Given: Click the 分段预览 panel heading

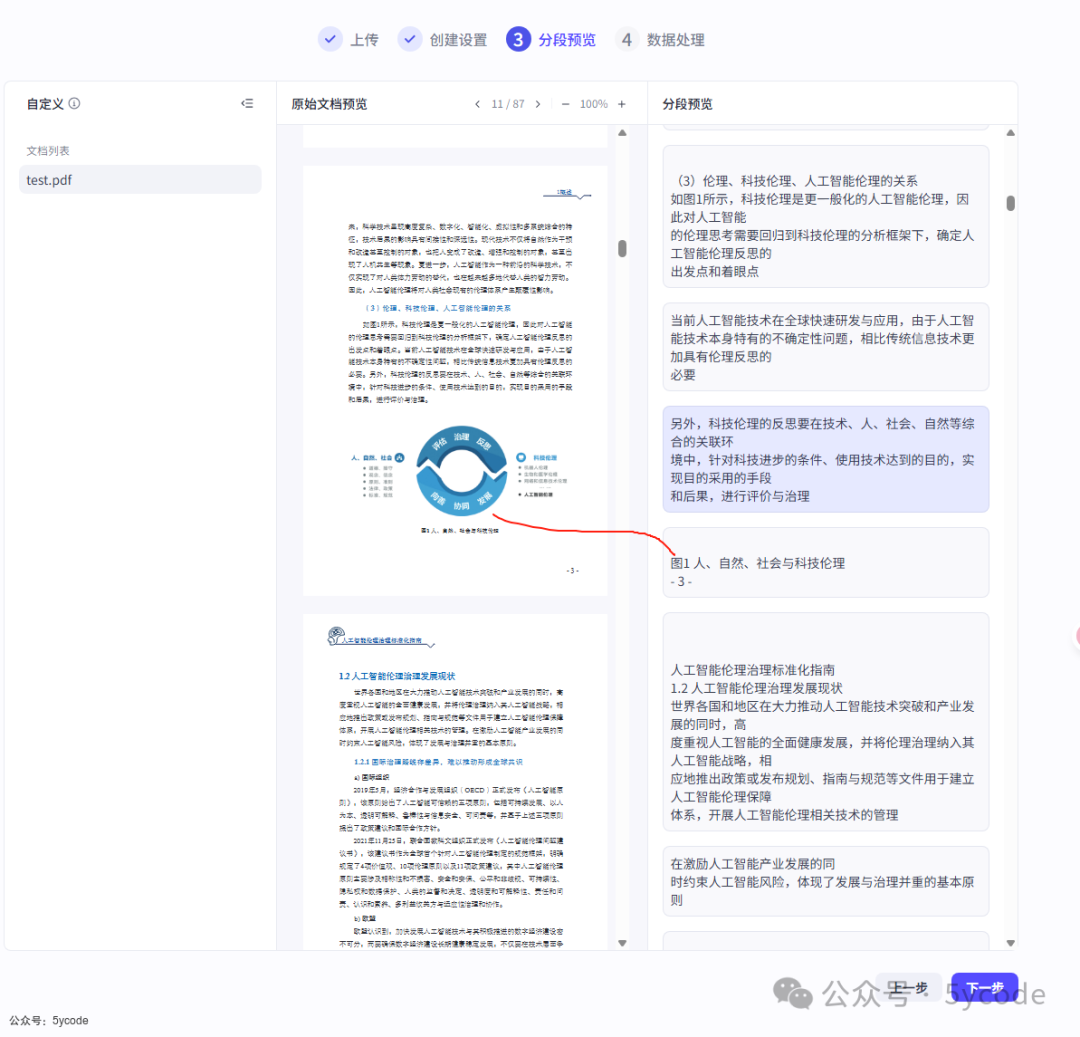Looking at the screenshot, I should 687,104.
